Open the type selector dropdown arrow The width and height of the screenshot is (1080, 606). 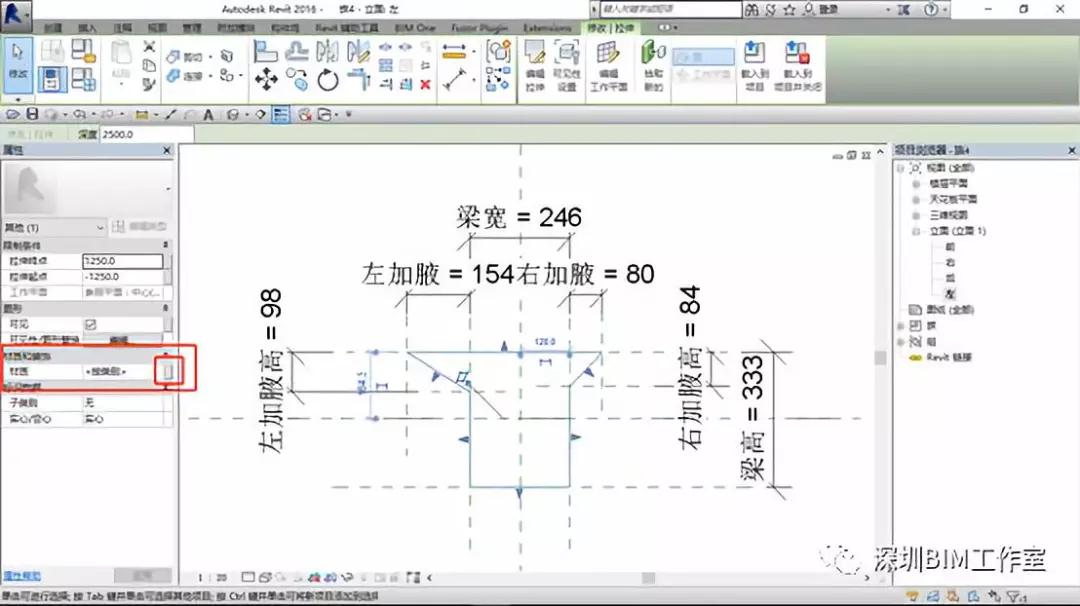click(x=168, y=189)
